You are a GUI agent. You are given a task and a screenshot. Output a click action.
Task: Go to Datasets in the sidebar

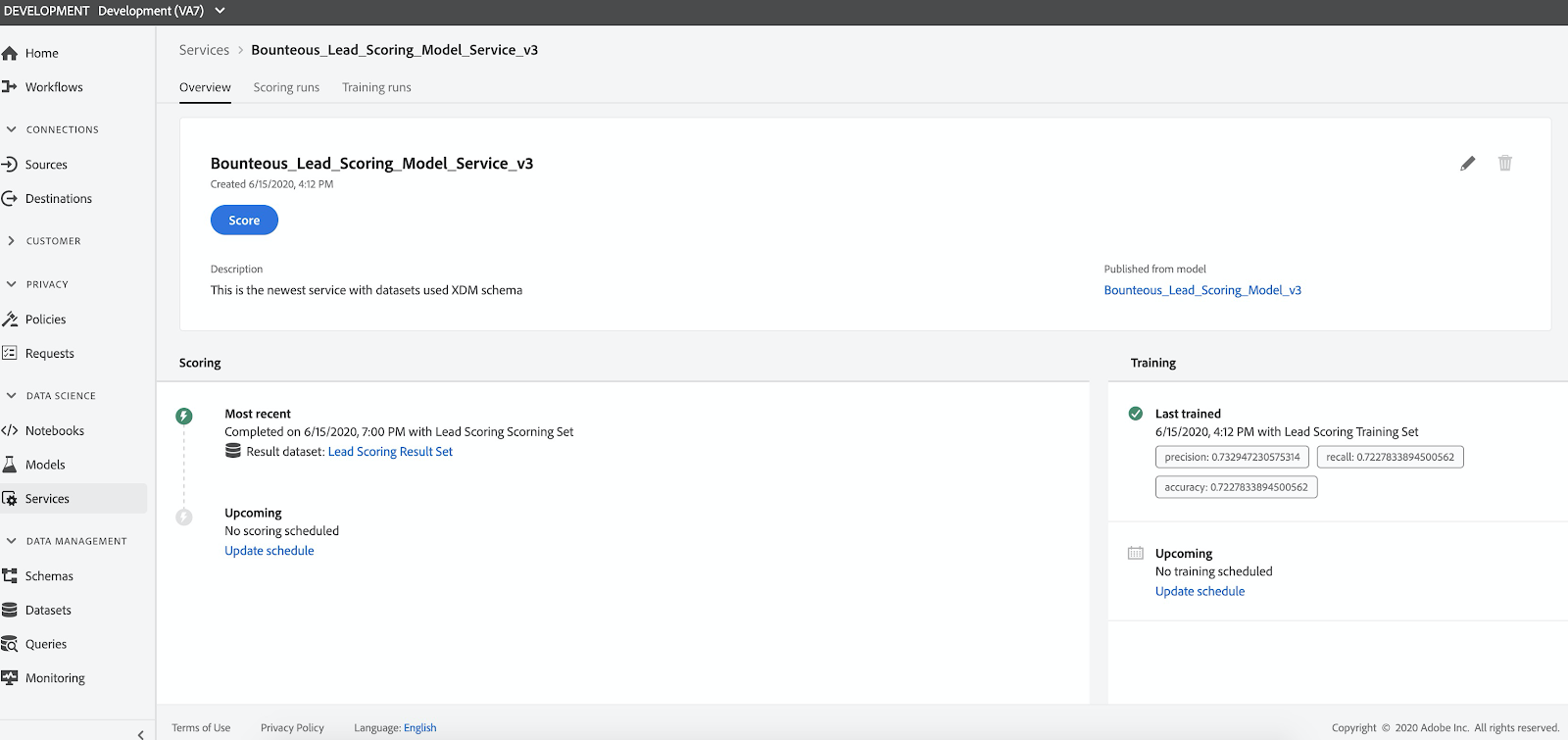click(x=48, y=610)
